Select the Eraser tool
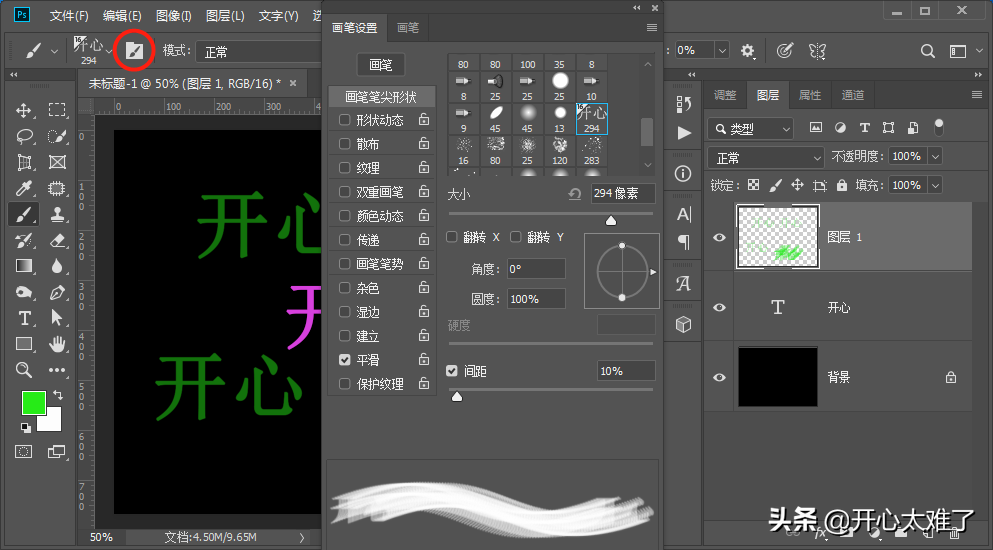Viewport: 993px width, 550px height. (57, 240)
